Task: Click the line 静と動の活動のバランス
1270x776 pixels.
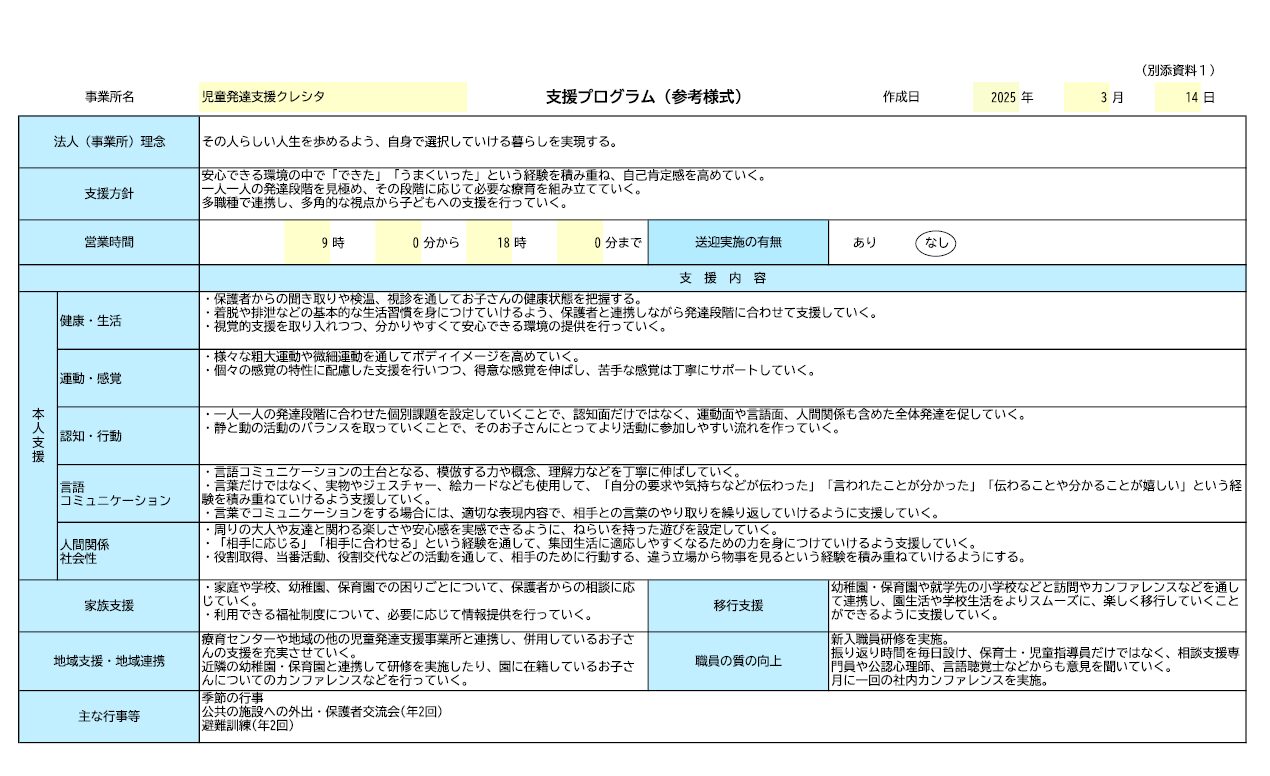Action: [x=522, y=428]
